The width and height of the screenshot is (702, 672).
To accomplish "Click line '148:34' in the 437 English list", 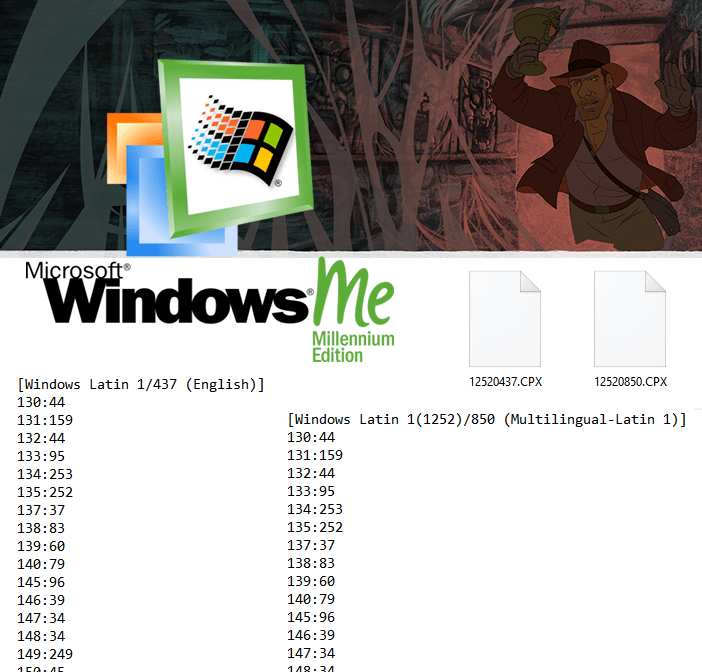I will 41,636.
